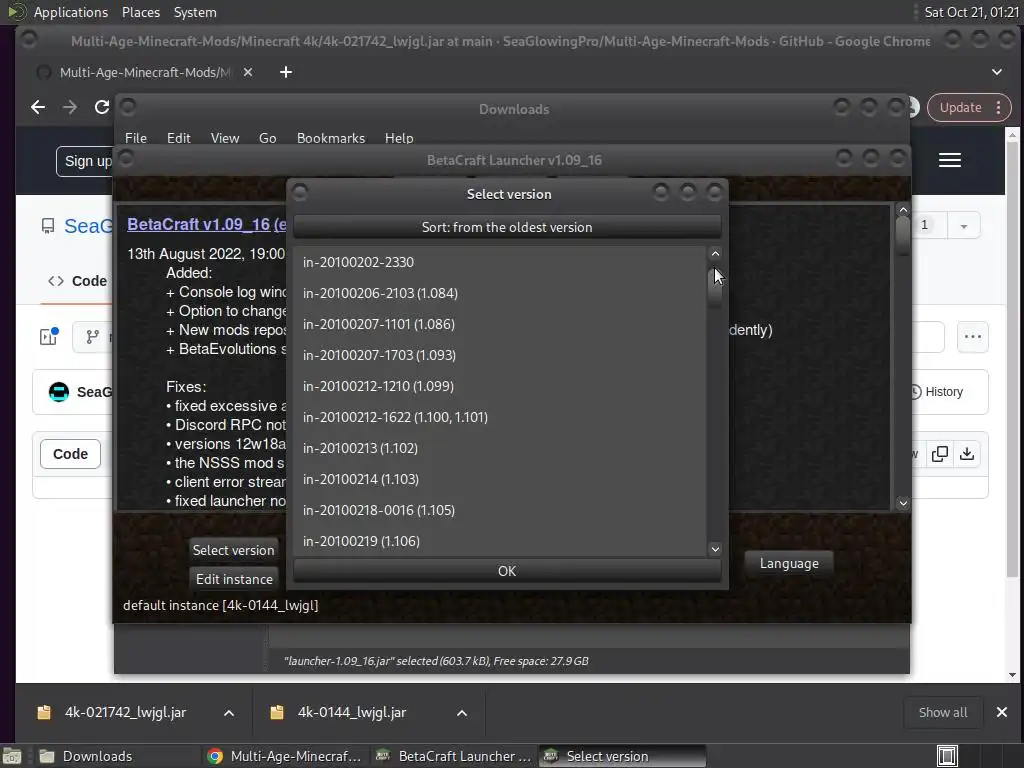View file History on GitHub

pos(937,392)
